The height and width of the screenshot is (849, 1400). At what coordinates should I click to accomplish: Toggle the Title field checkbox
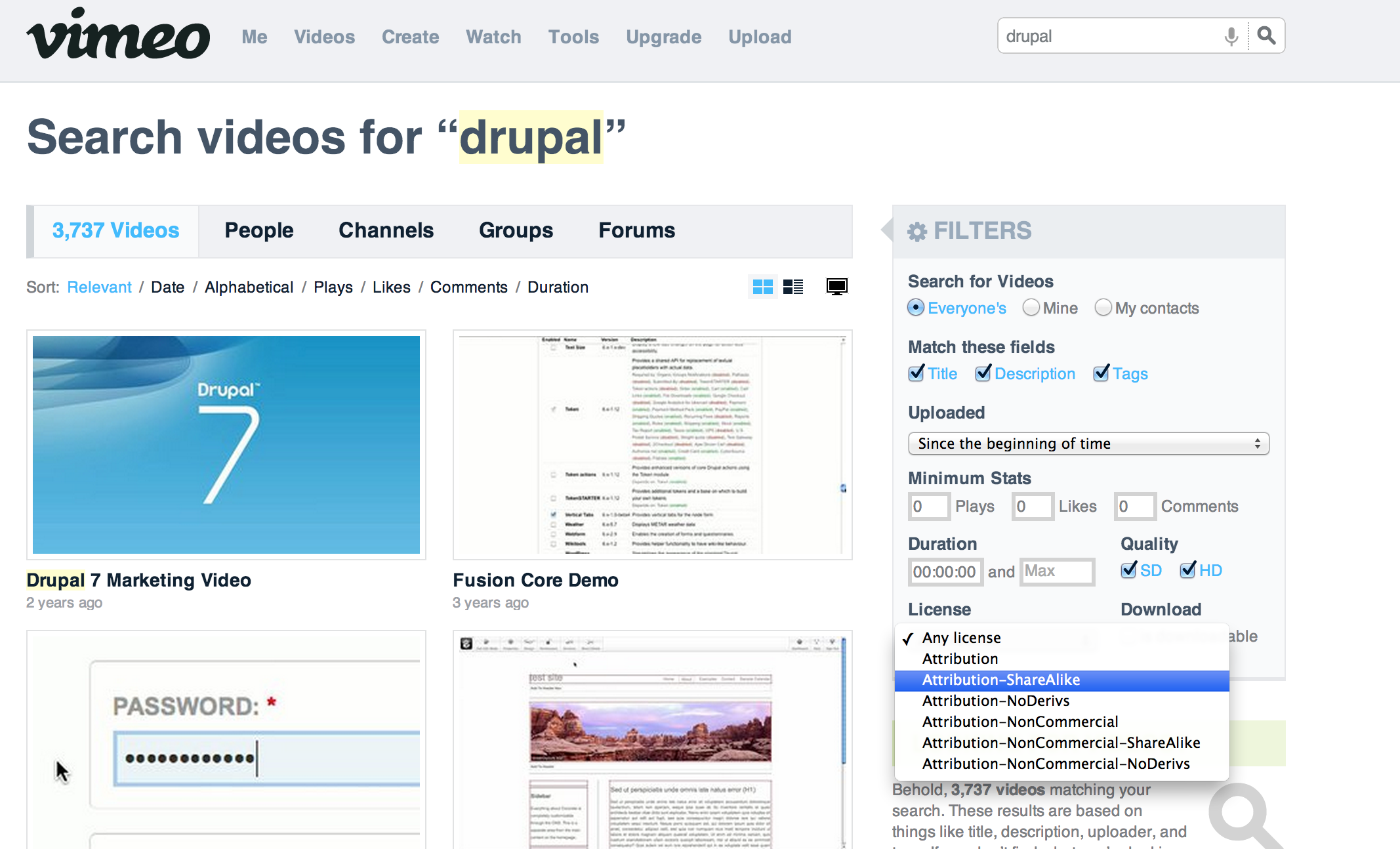pos(916,373)
